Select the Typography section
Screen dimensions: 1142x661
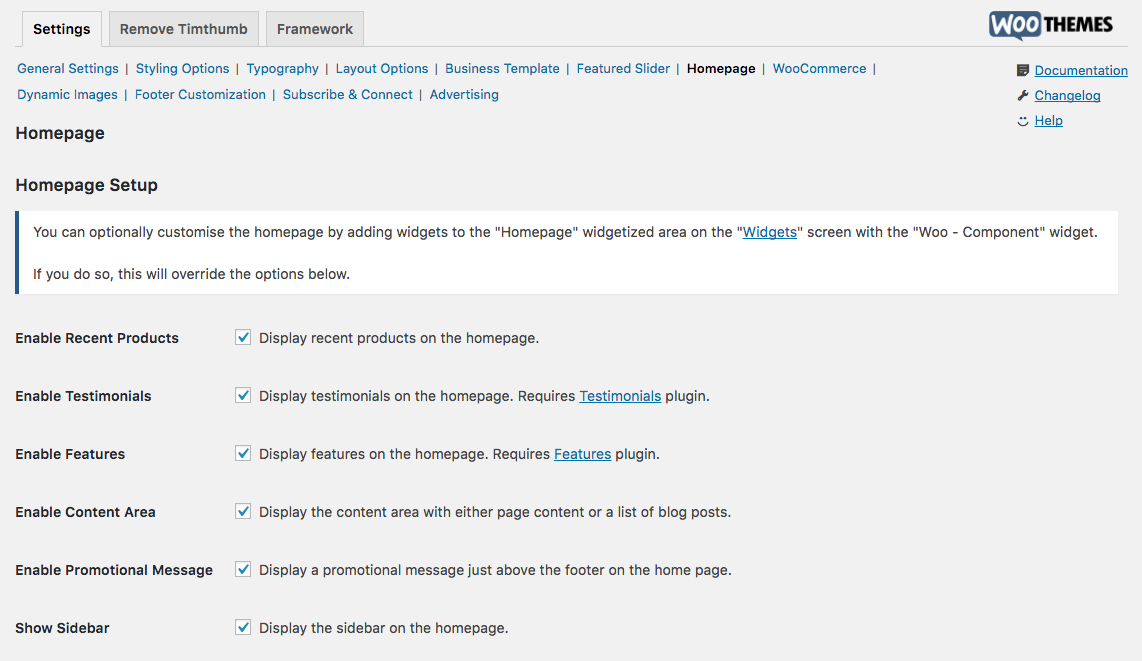coord(283,68)
